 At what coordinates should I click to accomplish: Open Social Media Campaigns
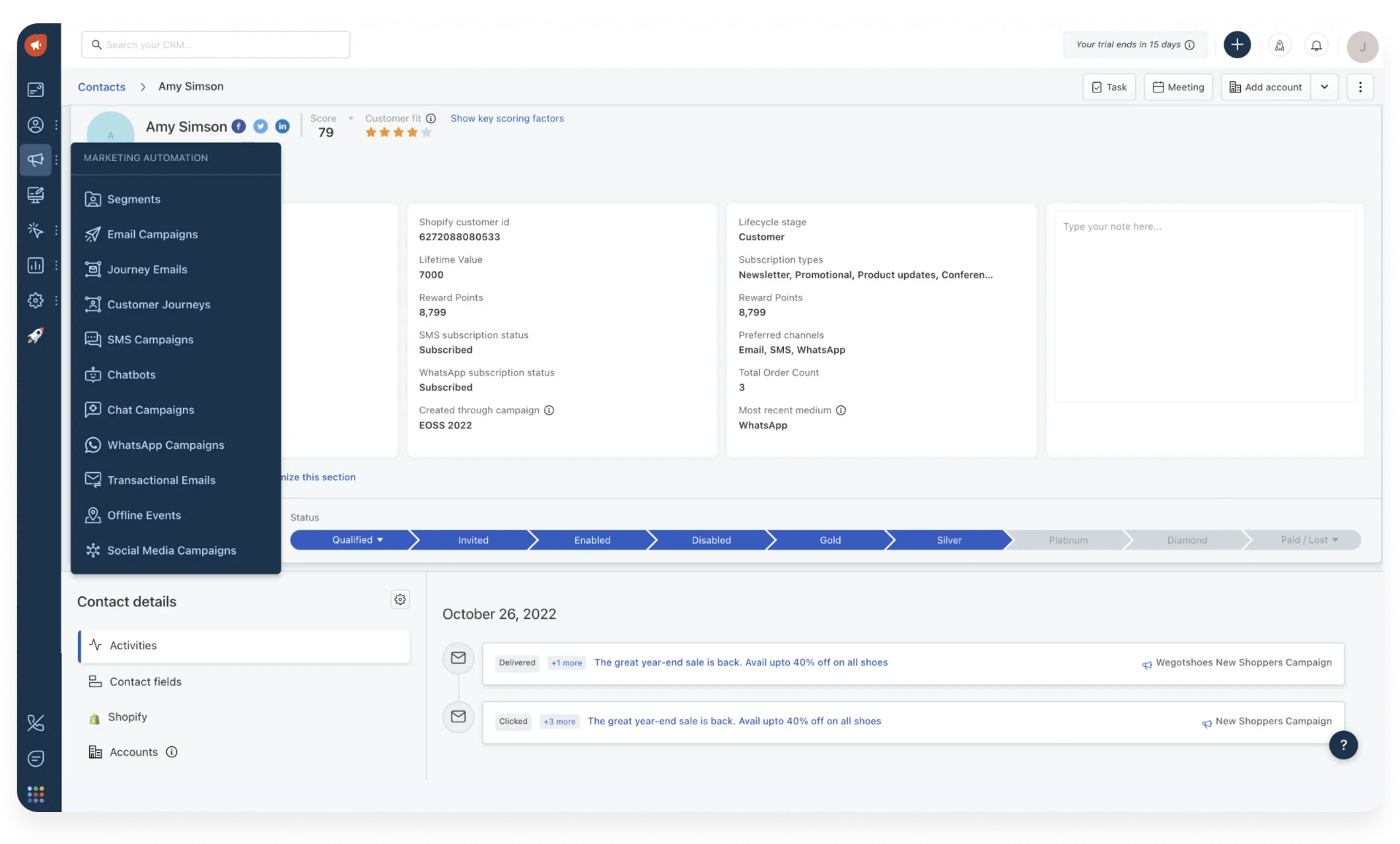click(171, 551)
